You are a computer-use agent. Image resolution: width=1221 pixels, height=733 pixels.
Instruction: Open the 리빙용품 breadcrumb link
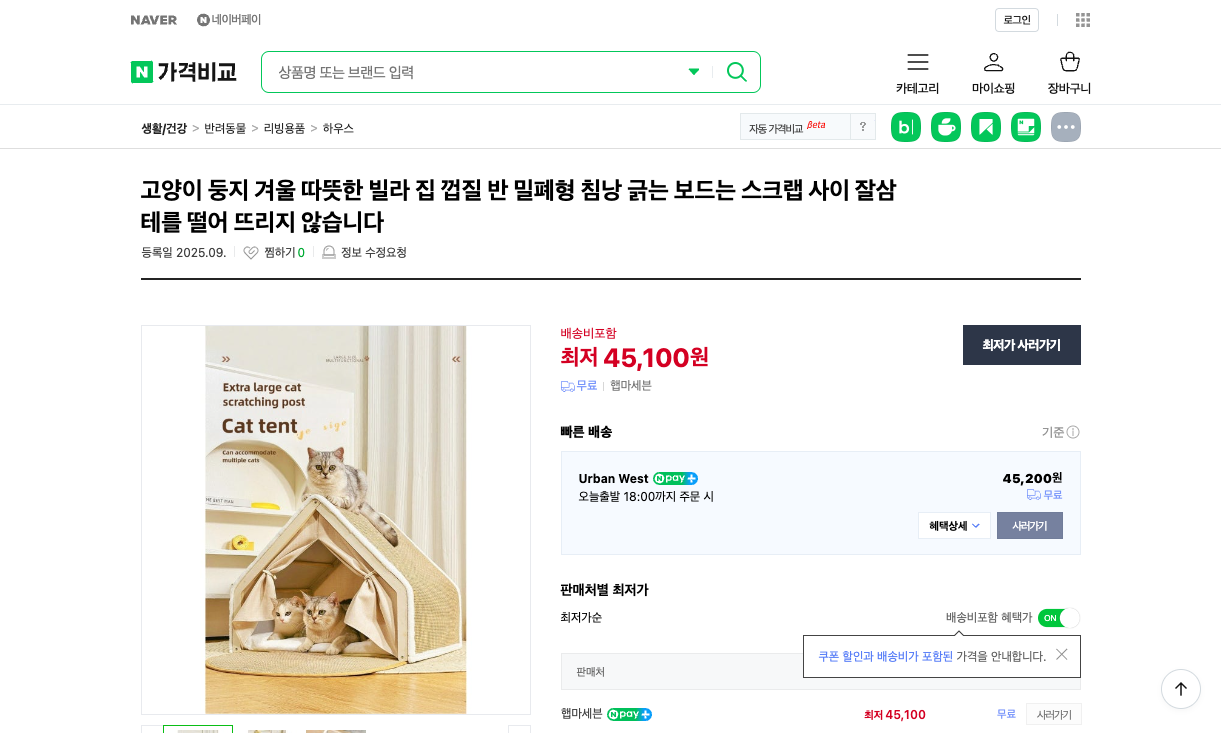pyautogui.click(x=282, y=128)
